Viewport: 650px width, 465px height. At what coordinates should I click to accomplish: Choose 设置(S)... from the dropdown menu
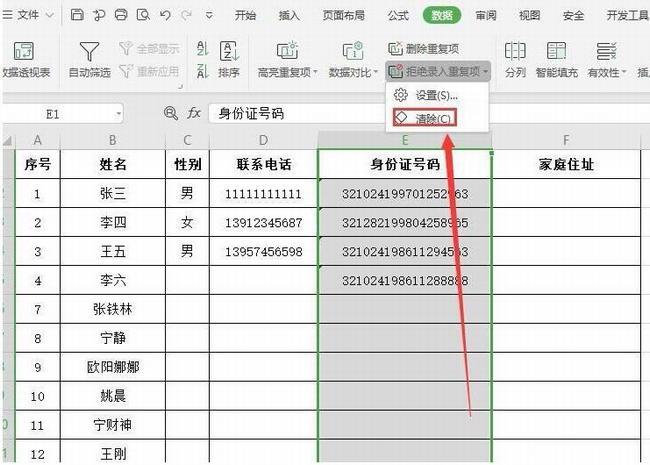point(437,95)
